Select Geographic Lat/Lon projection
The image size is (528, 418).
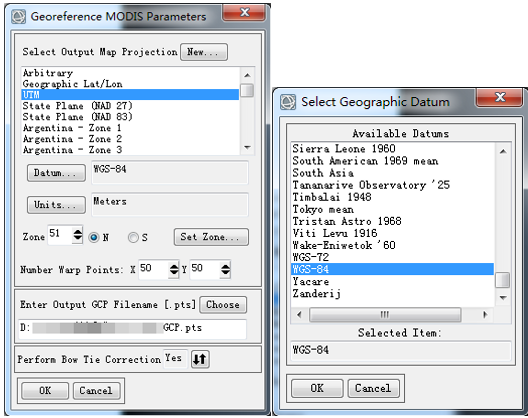(x=130, y=84)
